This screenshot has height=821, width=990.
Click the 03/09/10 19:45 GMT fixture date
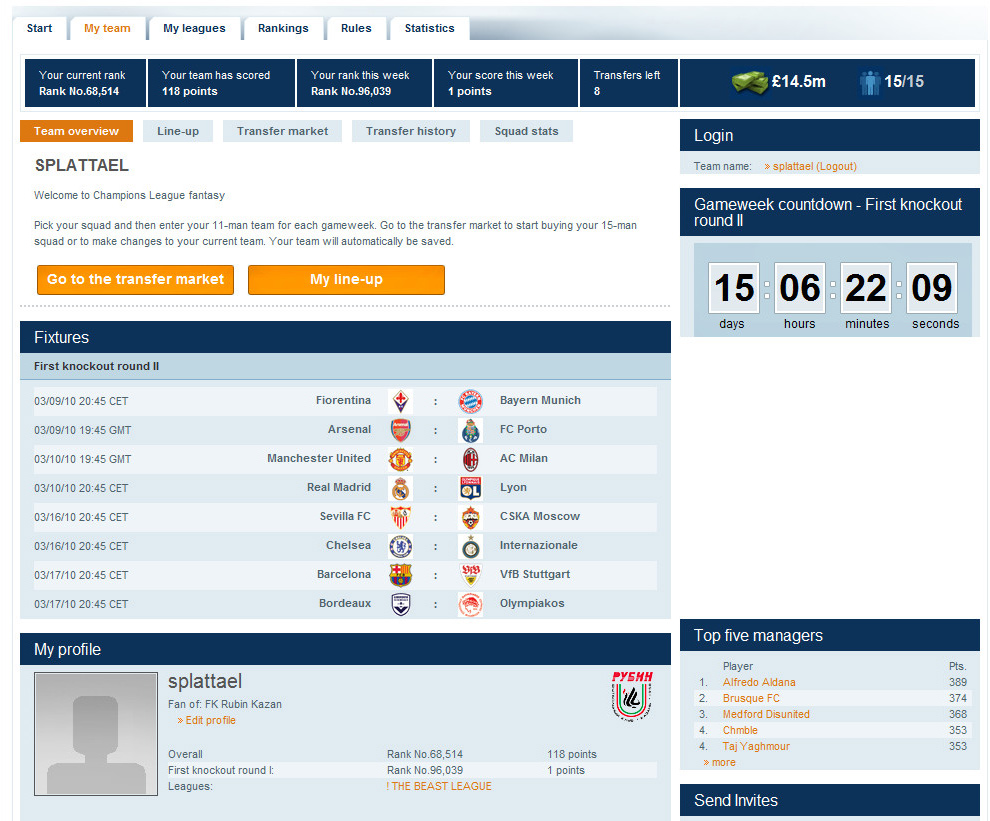83,431
